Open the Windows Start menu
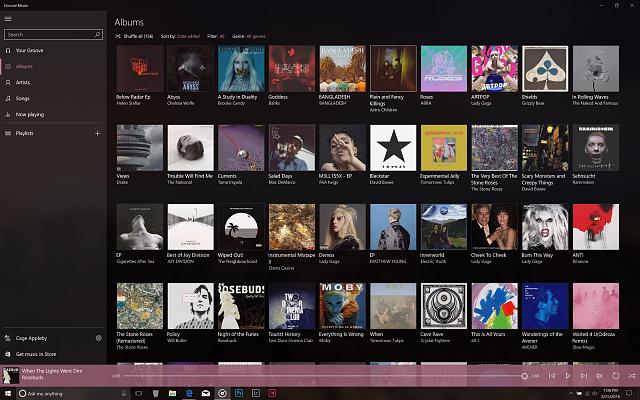The height and width of the screenshot is (400, 640). [x=8, y=393]
